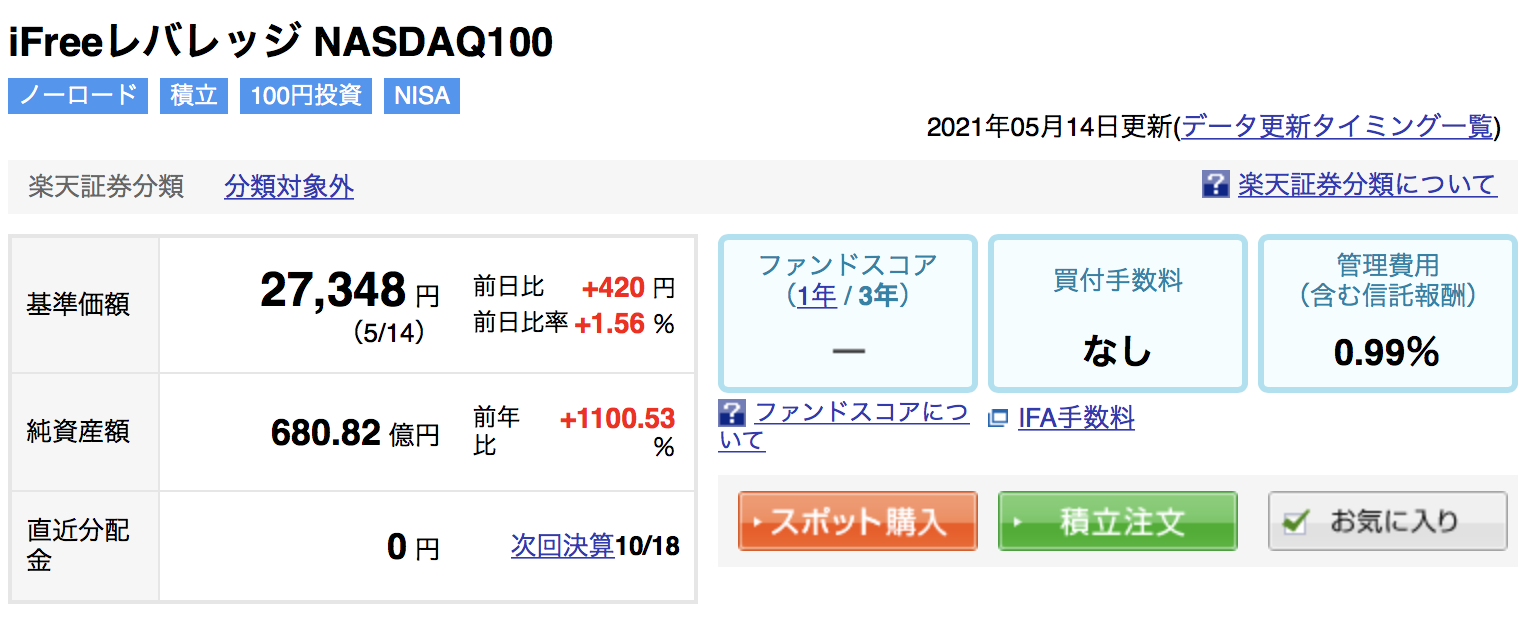Open the IFA手数料 link

coord(1076,417)
